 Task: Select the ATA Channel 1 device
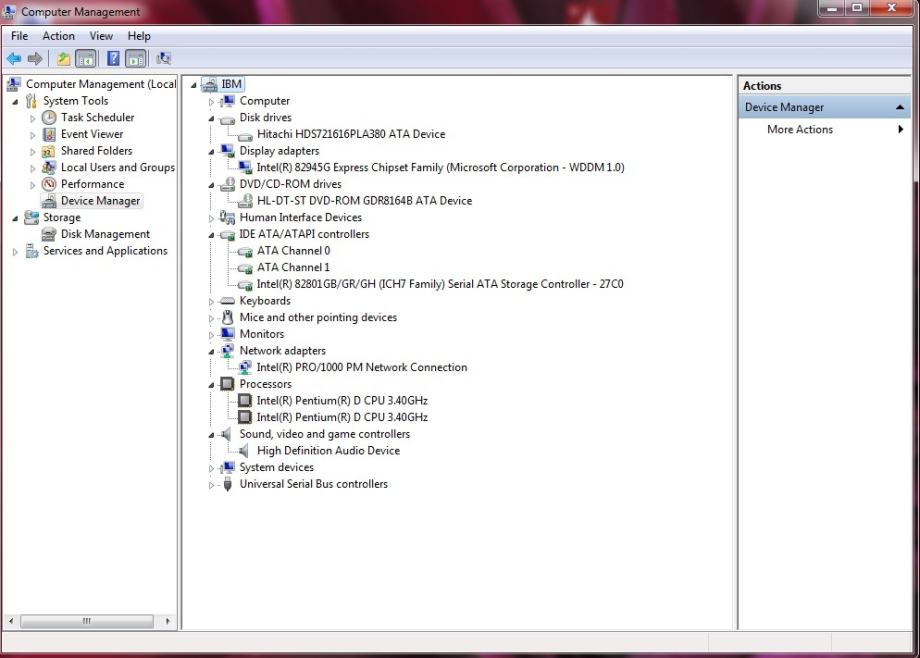click(293, 268)
